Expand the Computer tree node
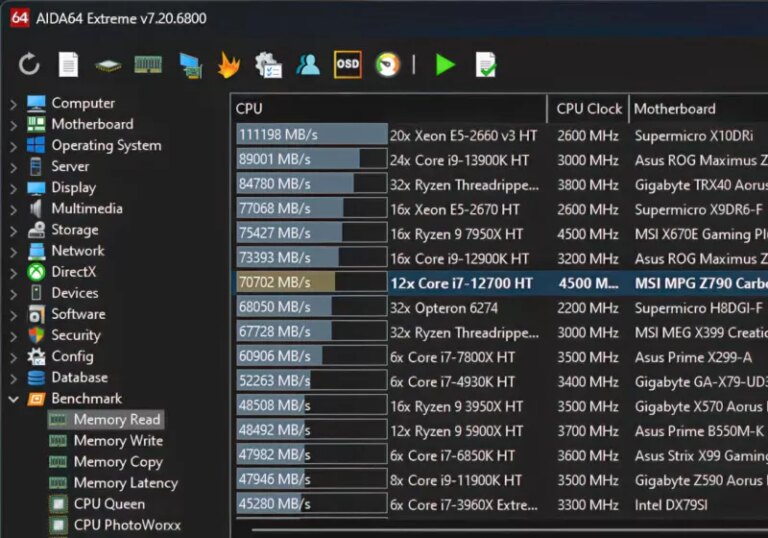 pos(14,104)
